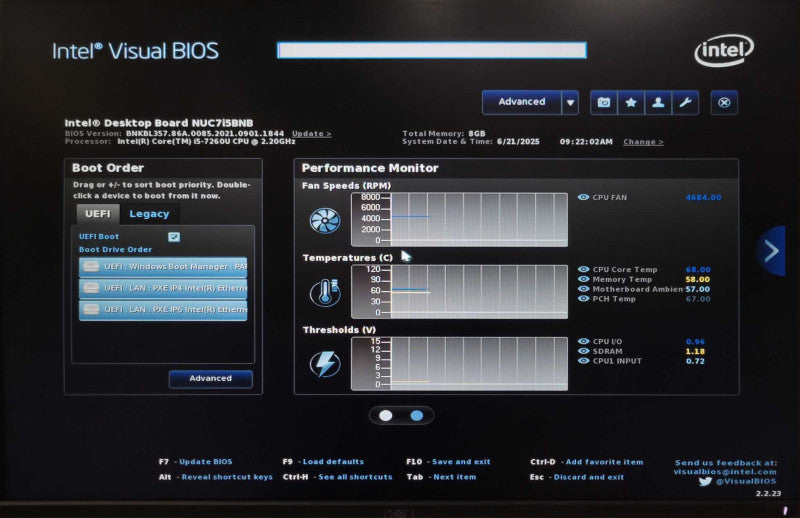
Task: Click the Total Memory 8GB text
Action: click(x=444, y=133)
